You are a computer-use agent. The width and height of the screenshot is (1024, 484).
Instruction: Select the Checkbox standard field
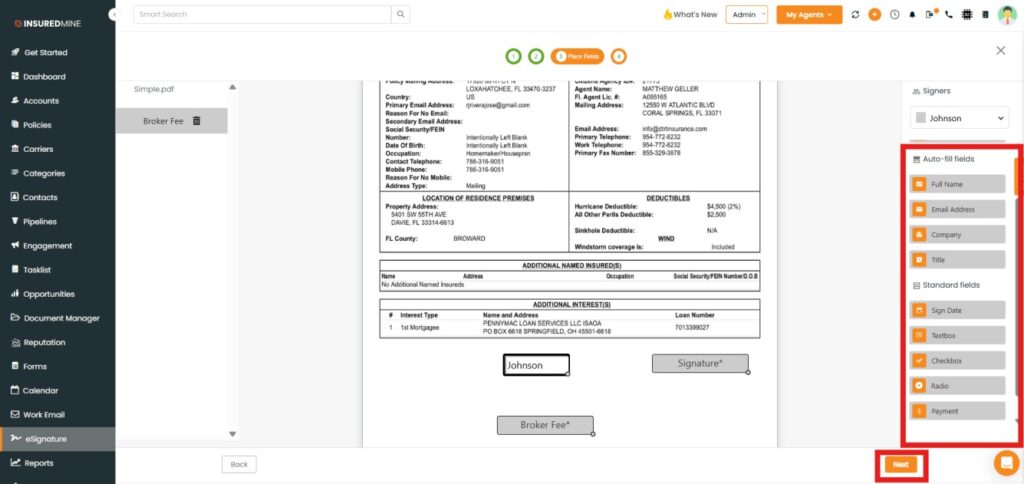[x=957, y=360]
